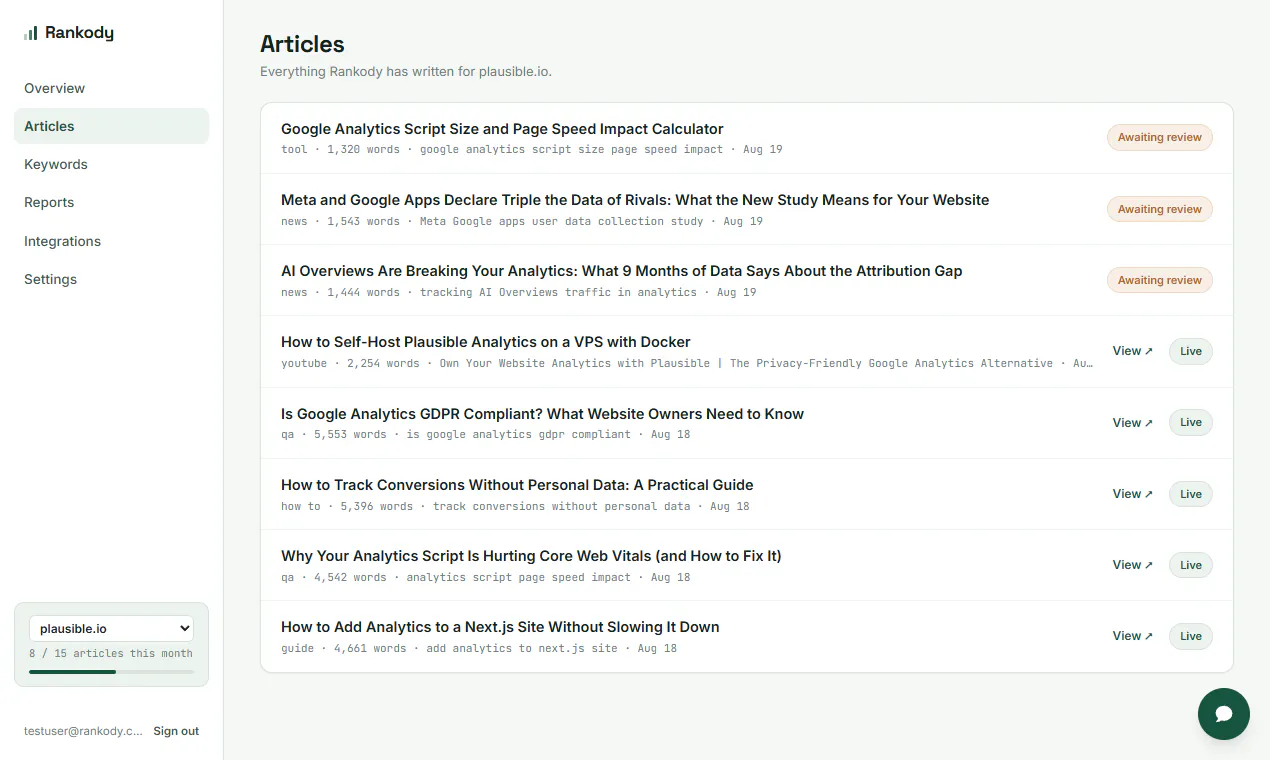Click the "qa · 4,542 words" metadata line
Screen dimensions: 1270x760
click(486, 577)
